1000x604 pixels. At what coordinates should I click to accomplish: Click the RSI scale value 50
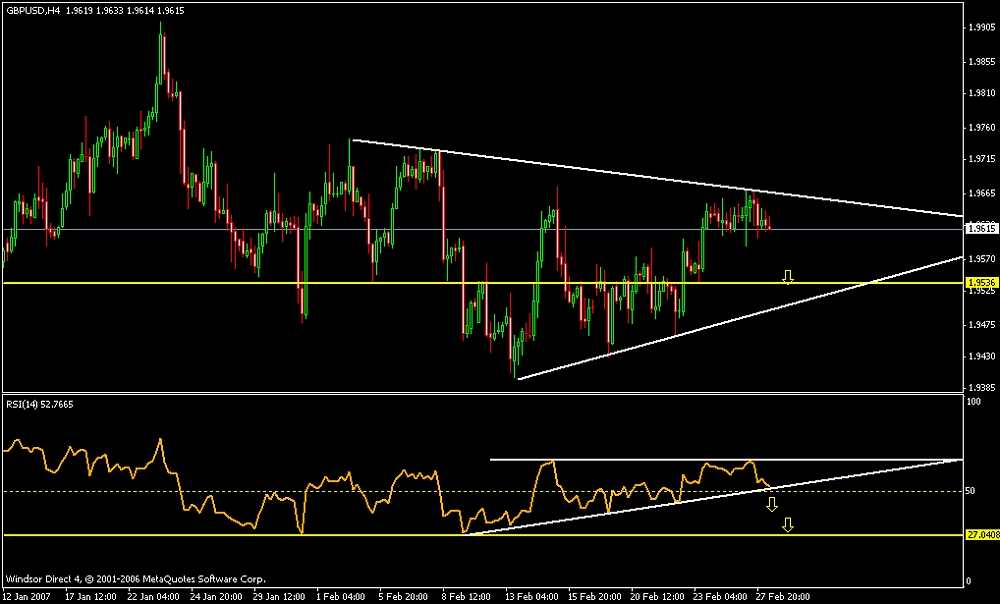971,490
